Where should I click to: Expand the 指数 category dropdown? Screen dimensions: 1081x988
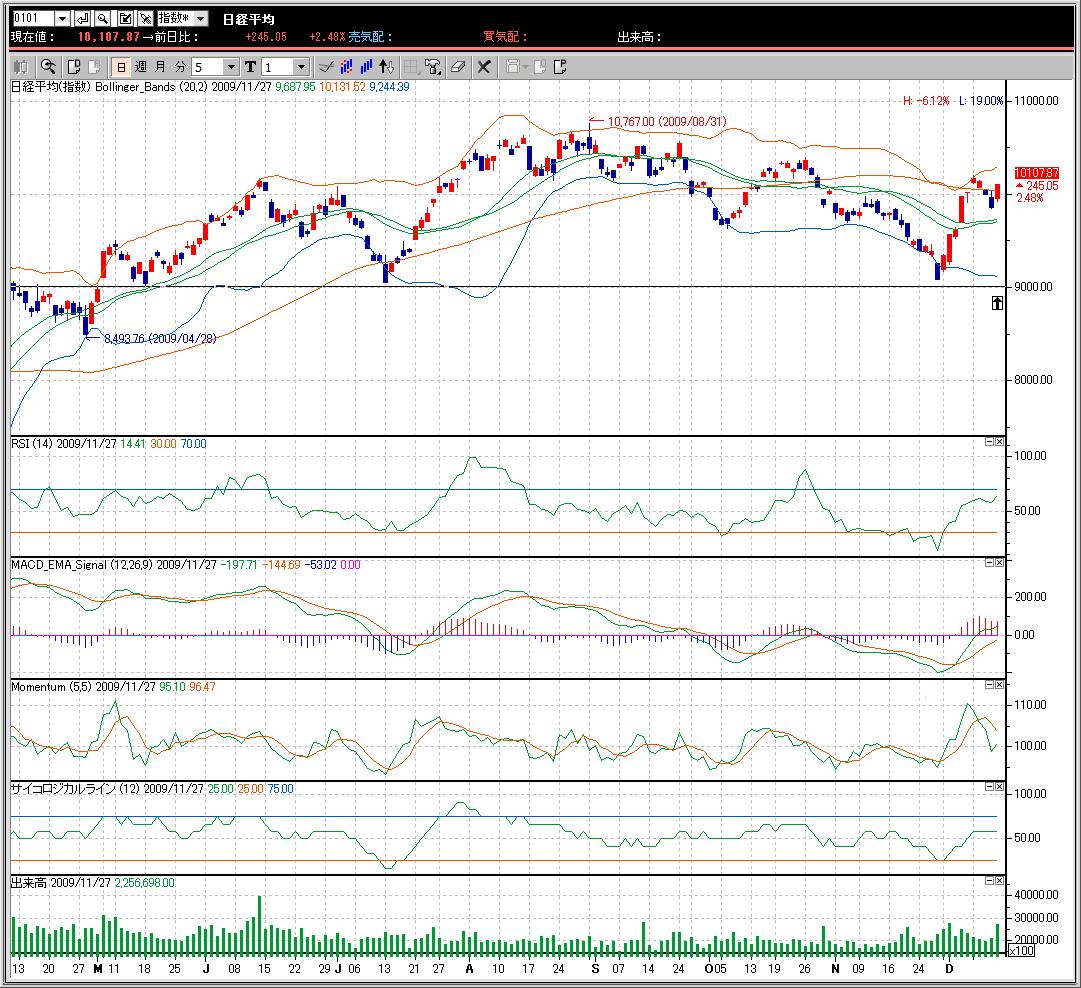200,19
